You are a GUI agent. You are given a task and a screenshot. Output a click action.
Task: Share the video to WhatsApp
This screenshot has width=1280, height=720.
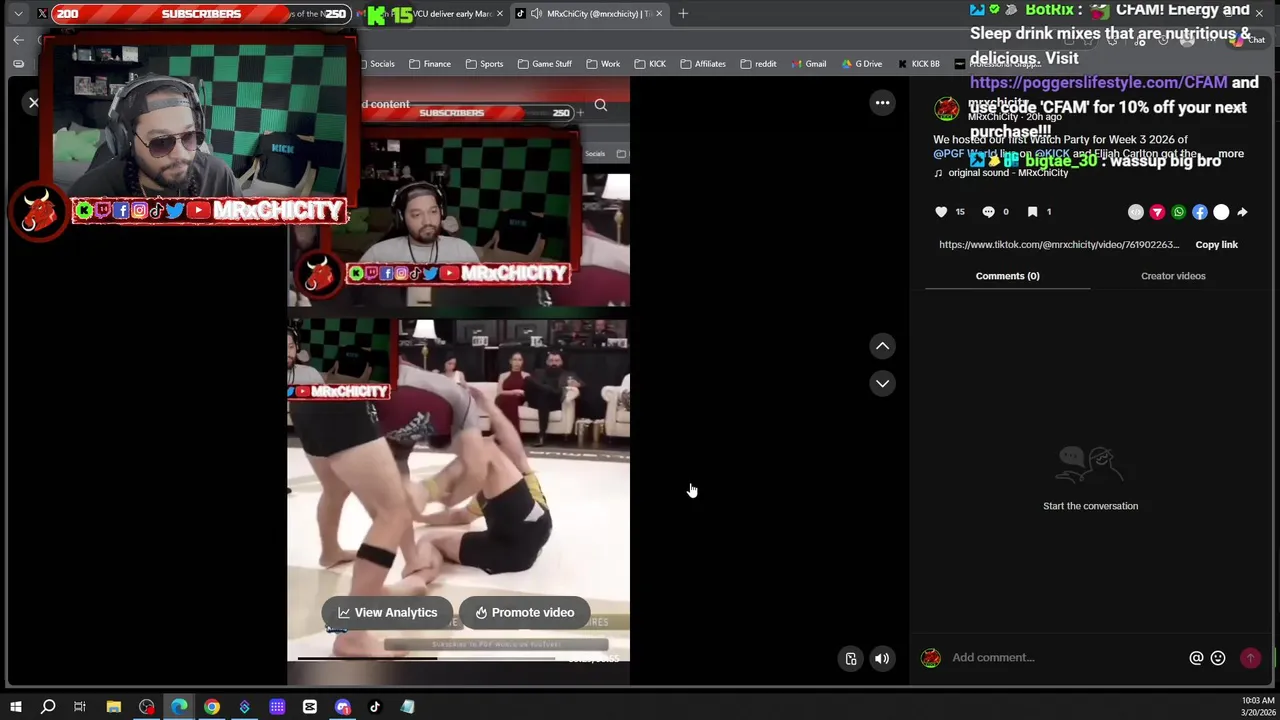pos(1178,212)
